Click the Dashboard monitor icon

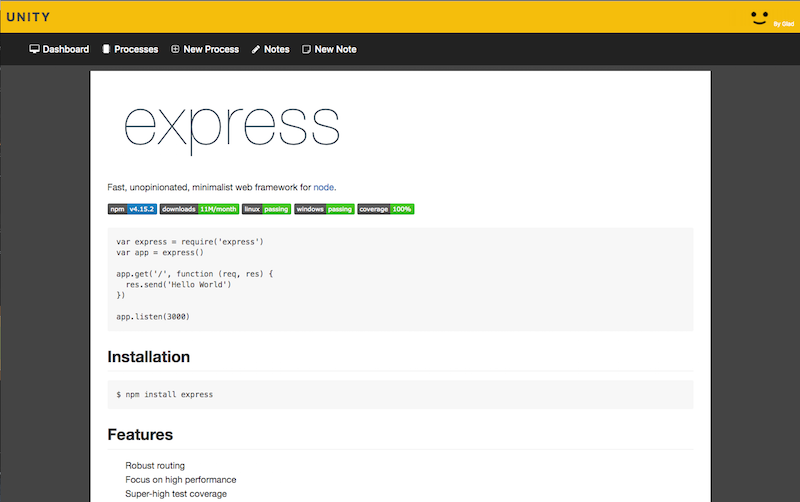pyautogui.click(x=34, y=49)
